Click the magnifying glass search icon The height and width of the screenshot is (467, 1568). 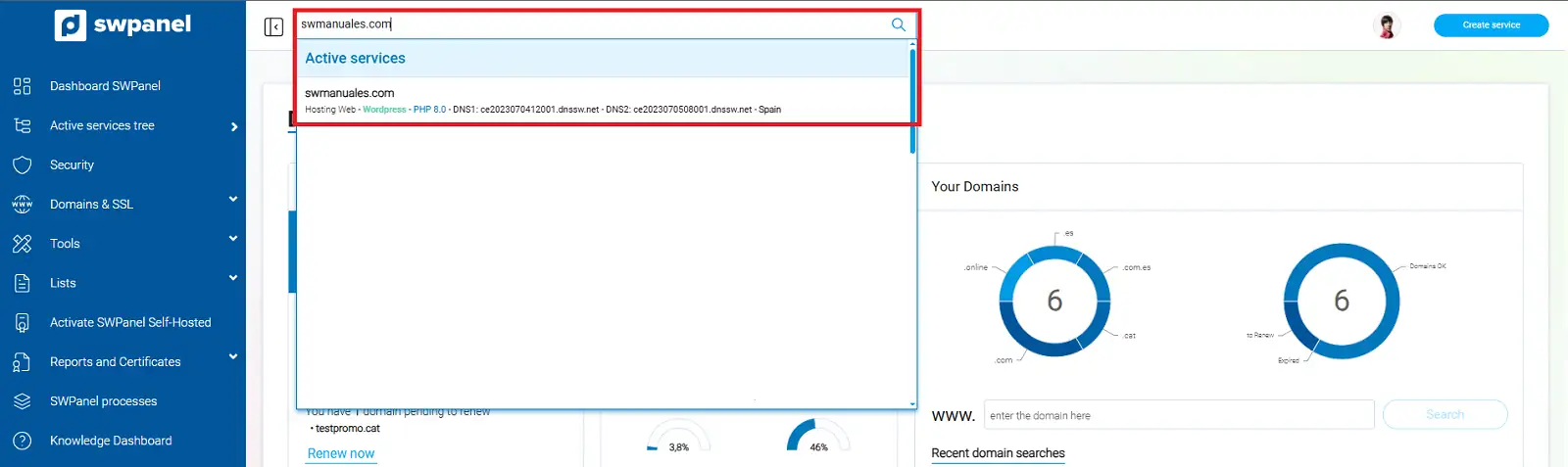898,24
